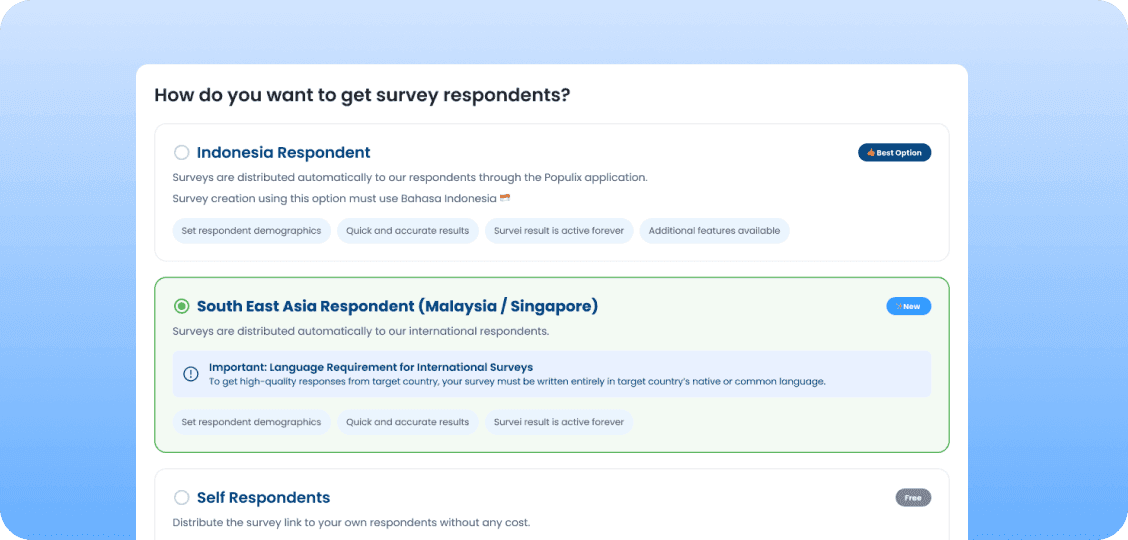Screen dimensions: 1128x540
Task: Select the South East Asia Respondent radio button
Action: [x=182, y=306]
